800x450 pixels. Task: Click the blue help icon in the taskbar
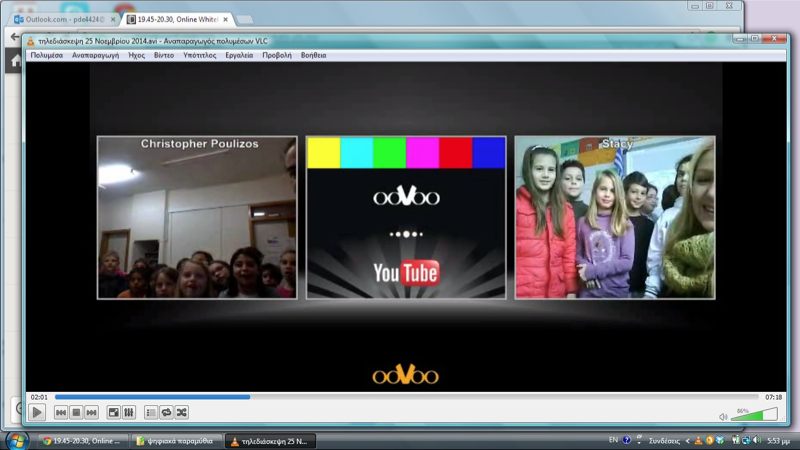tap(627, 440)
